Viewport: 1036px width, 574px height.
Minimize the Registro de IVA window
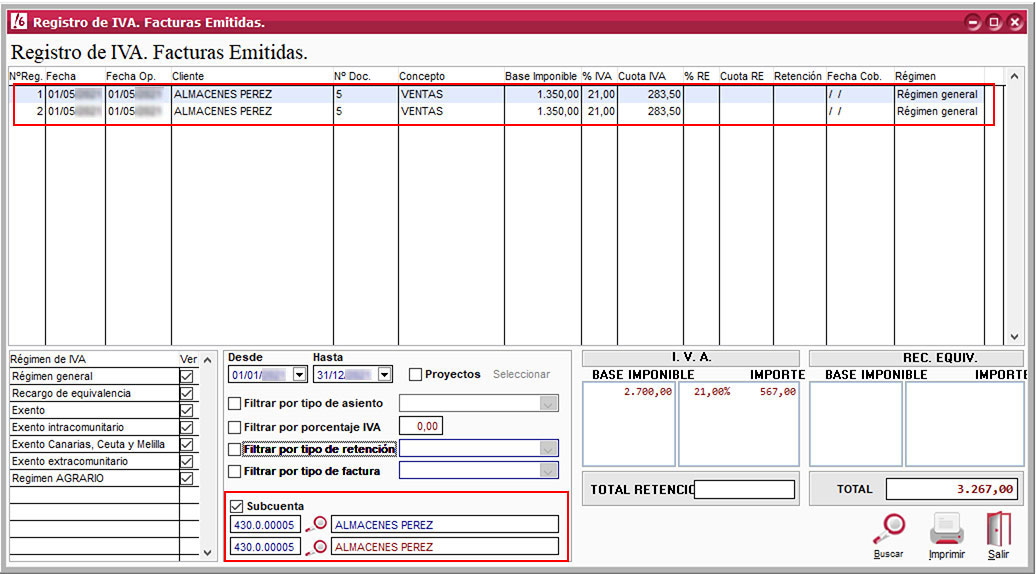pos(973,22)
